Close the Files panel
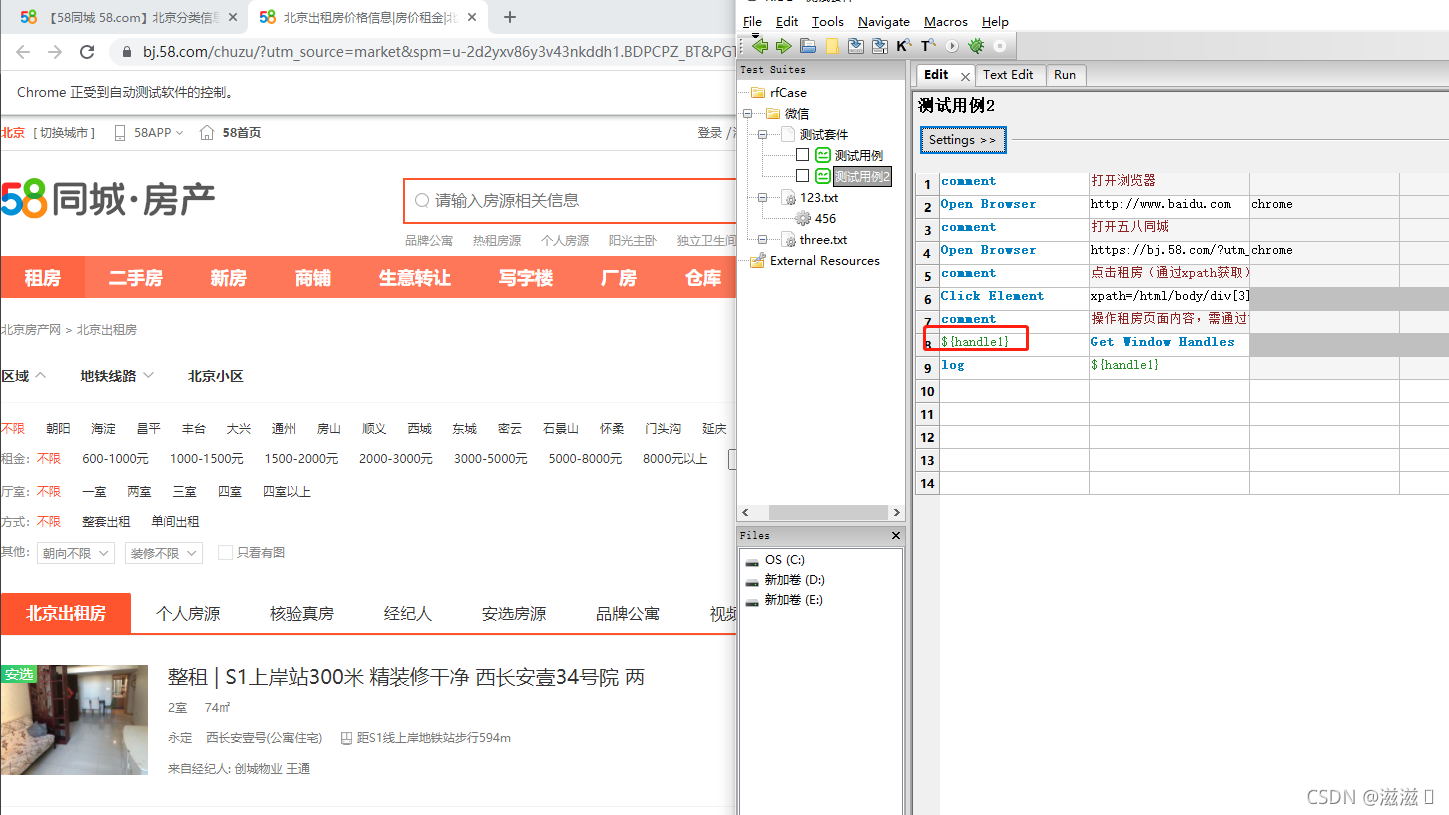This screenshot has width=1449, height=815. 896,536
